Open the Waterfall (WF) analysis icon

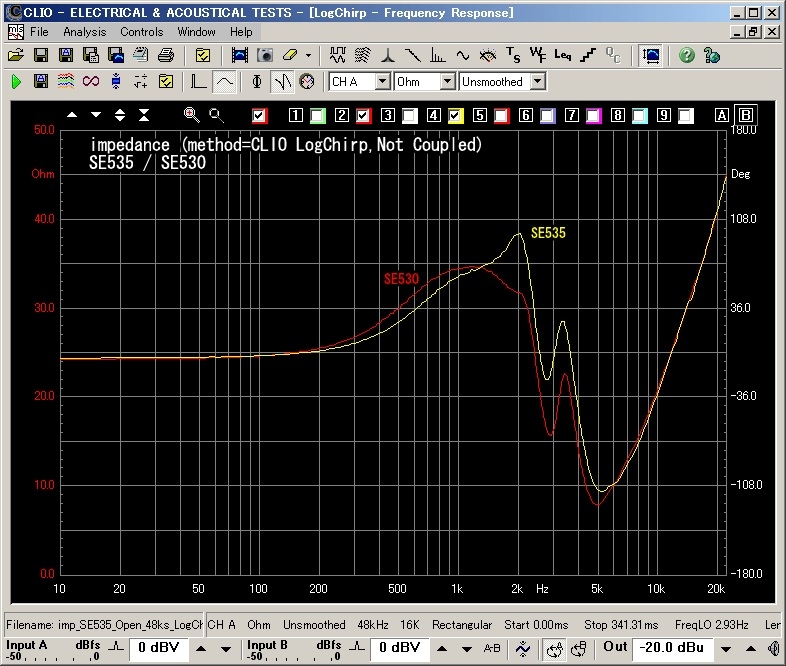point(537,55)
